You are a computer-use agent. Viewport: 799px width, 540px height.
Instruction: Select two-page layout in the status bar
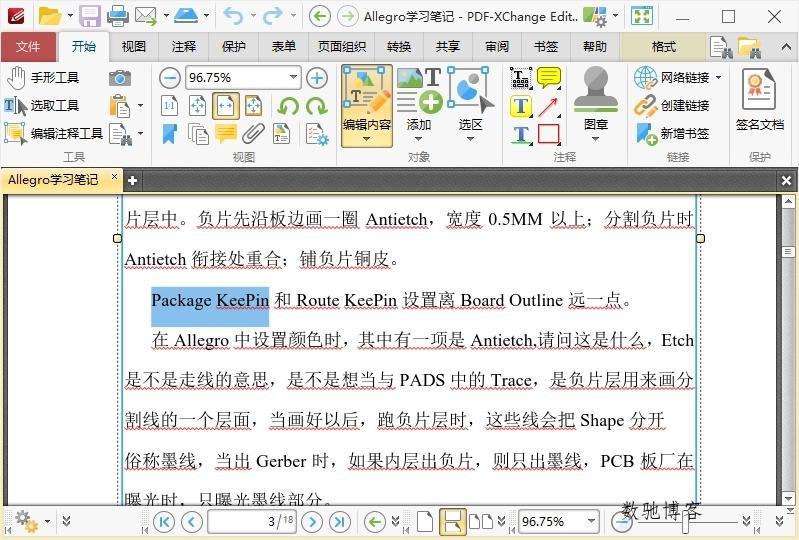481,522
